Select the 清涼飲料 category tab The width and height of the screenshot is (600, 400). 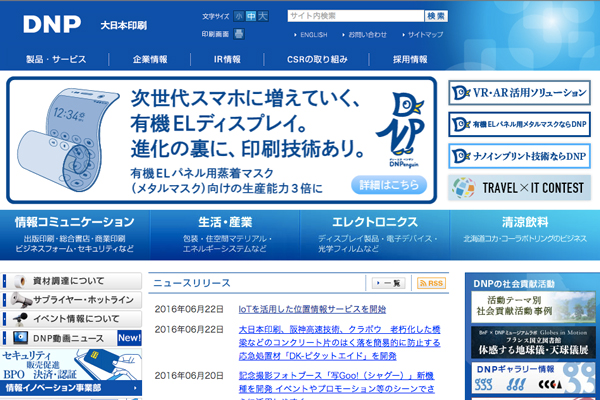(525, 235)
